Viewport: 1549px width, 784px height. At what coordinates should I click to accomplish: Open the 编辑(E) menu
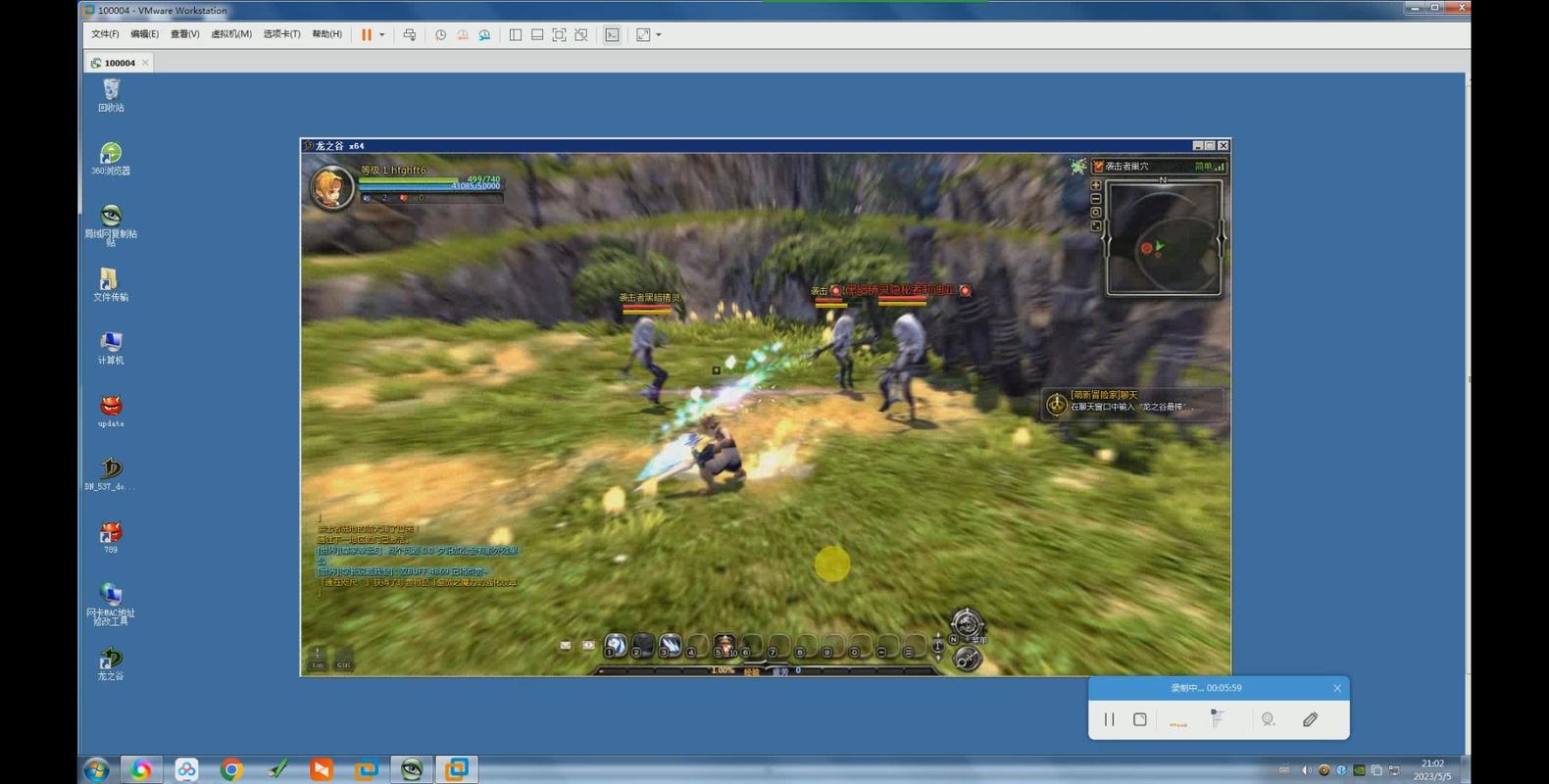pos(144,34)
